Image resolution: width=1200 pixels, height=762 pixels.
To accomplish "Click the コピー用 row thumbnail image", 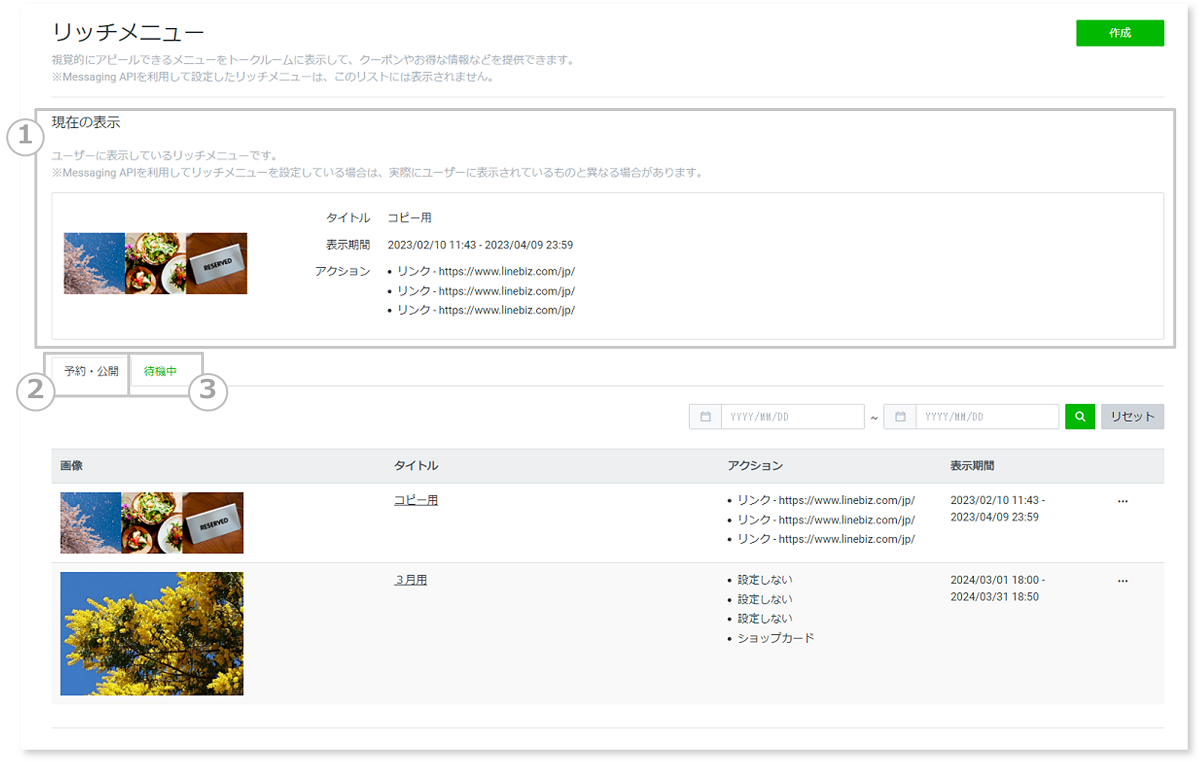I will tap(151, 523).
